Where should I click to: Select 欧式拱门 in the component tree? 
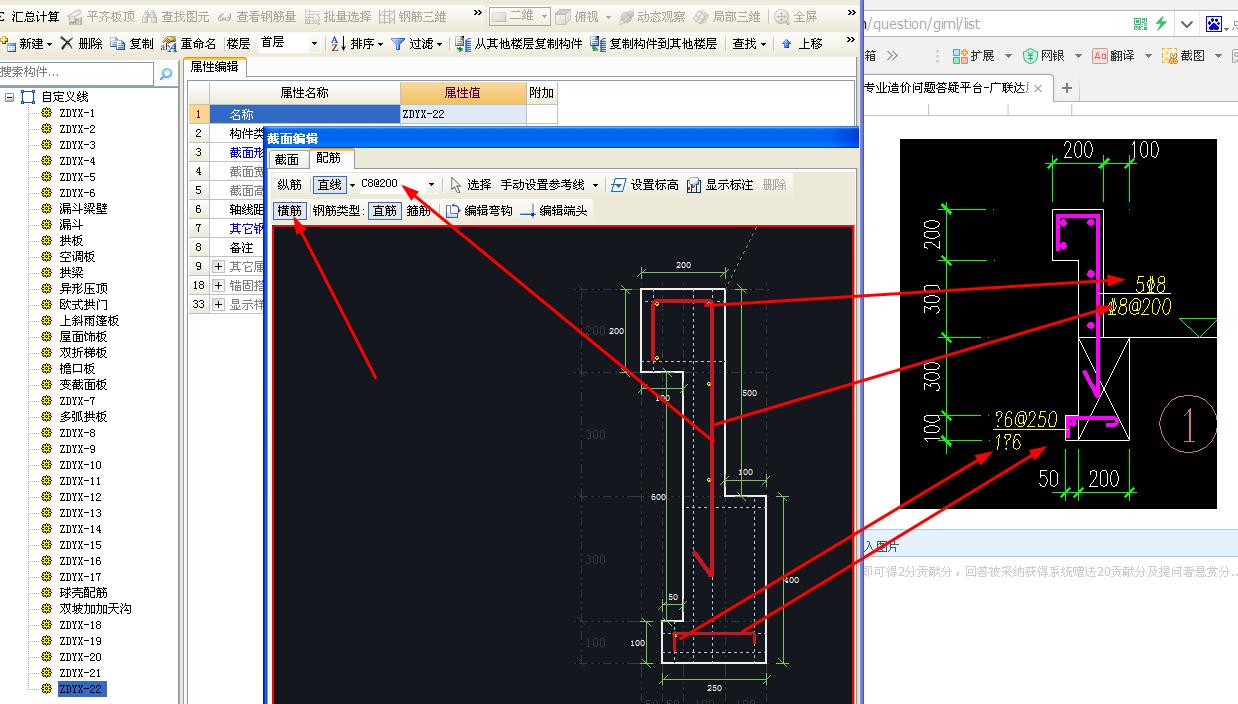[x=83, y=305]
